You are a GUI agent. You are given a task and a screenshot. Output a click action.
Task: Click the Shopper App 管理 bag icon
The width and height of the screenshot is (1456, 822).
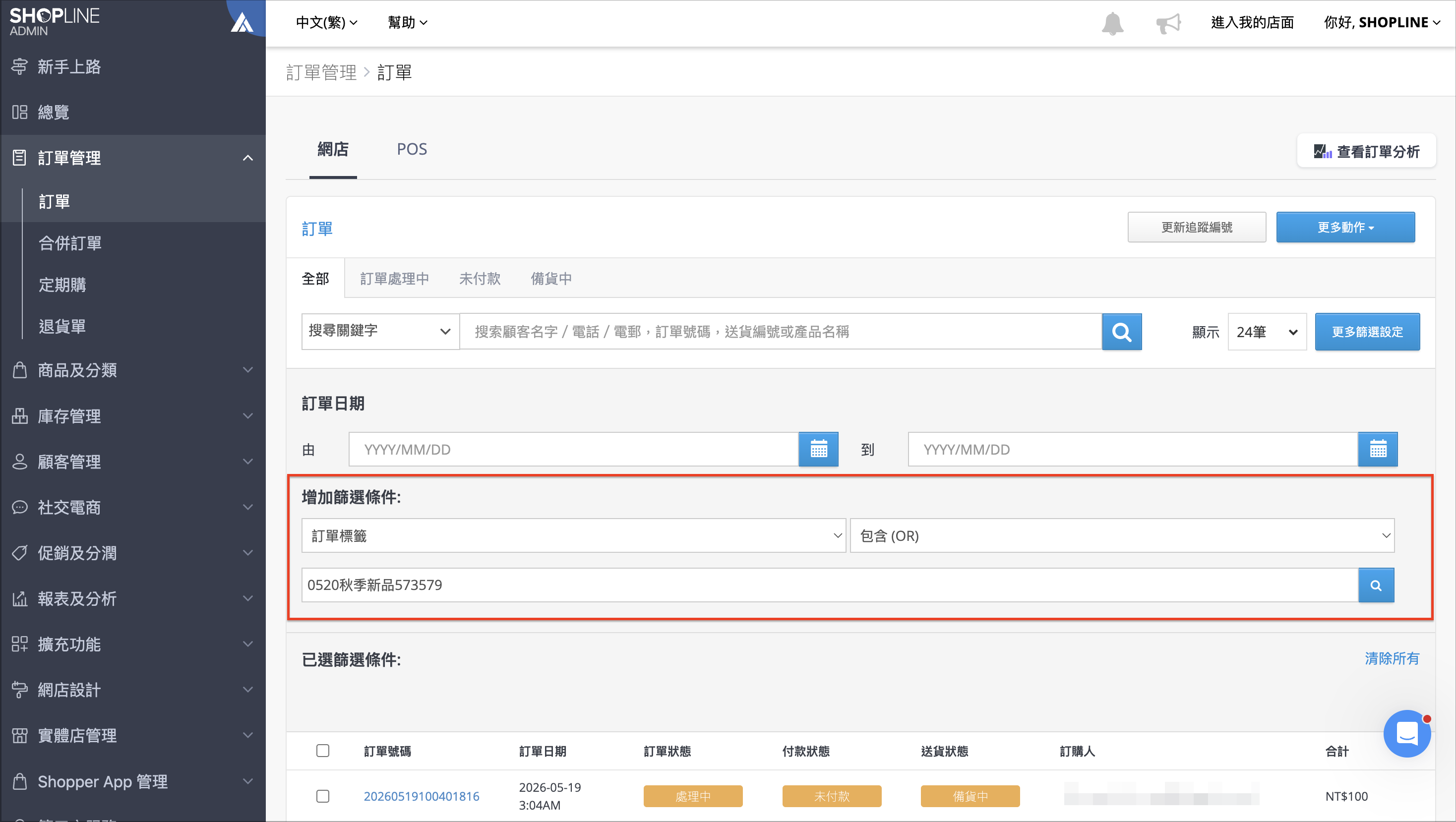click(x=20, y=781)
